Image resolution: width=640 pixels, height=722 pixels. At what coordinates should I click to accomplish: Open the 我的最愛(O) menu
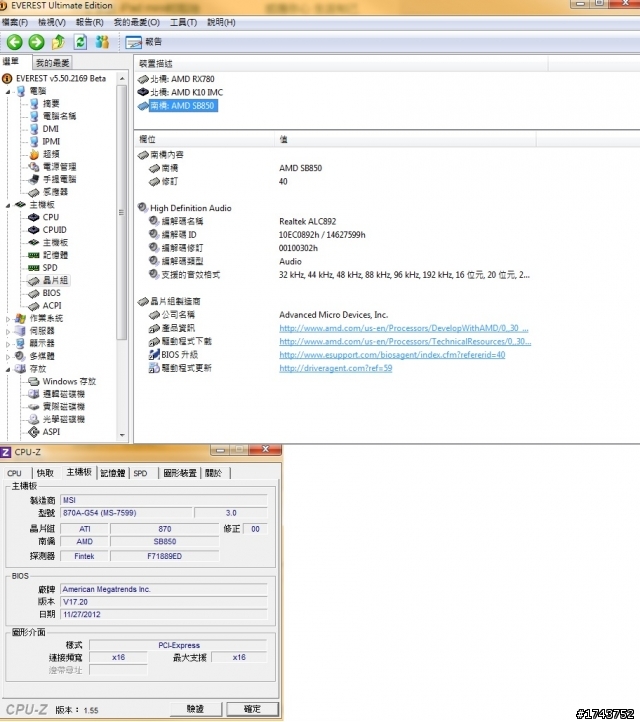(x=136, y=22)
